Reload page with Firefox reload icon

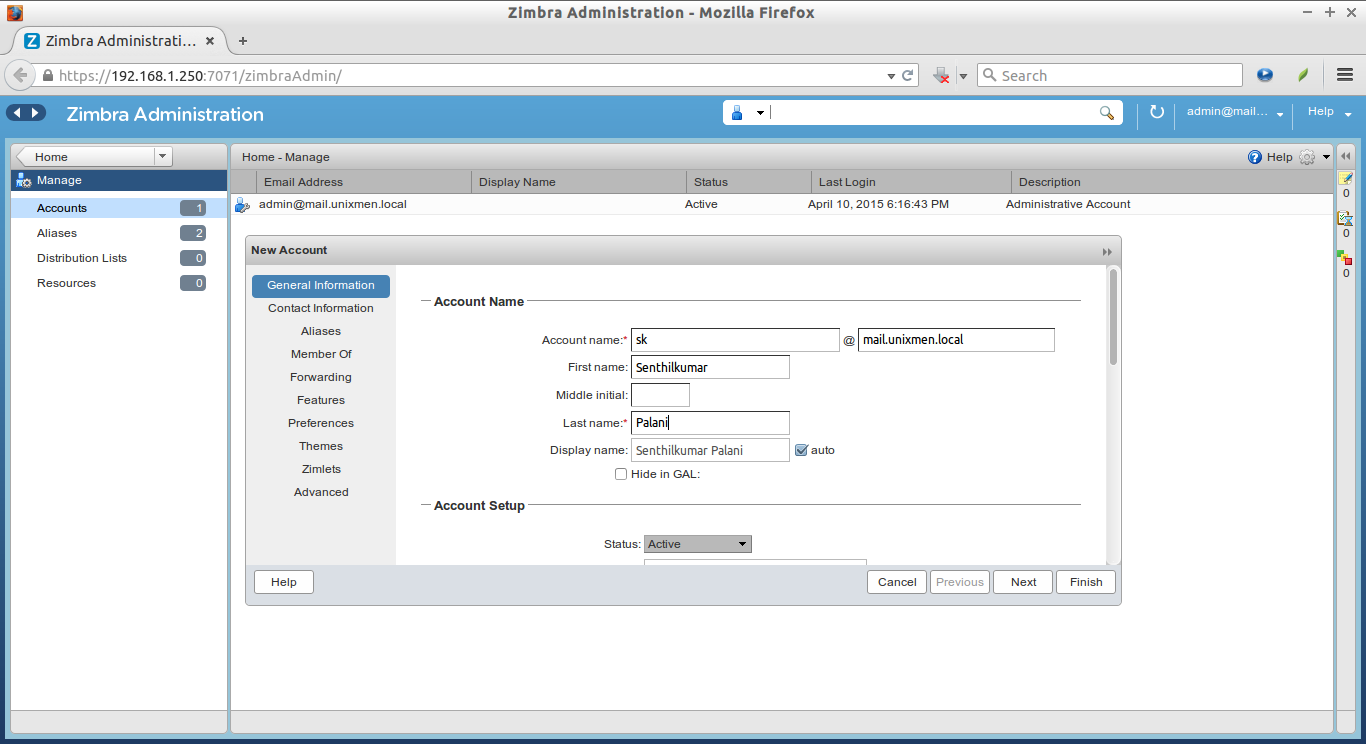pos(908,76)
